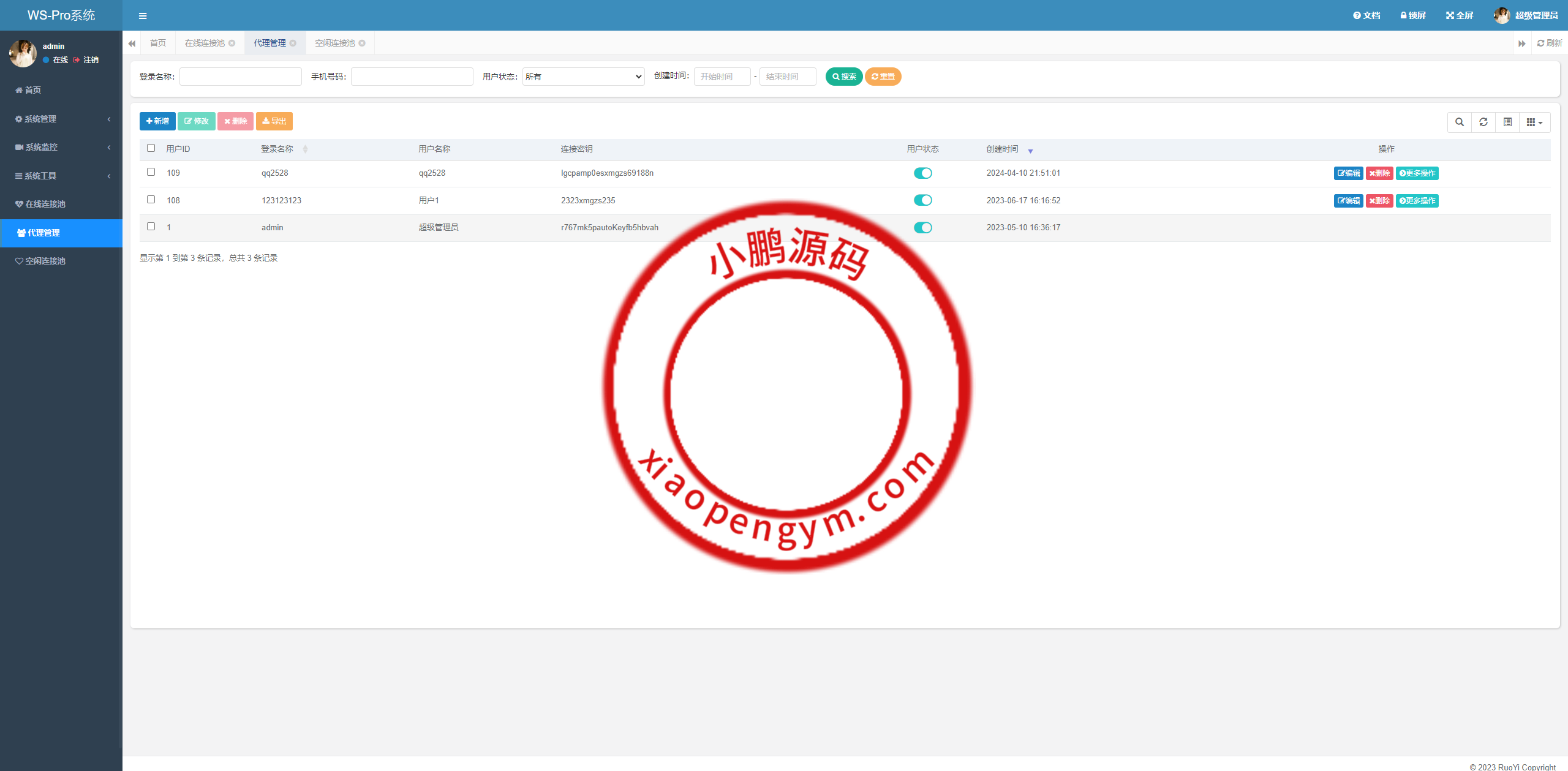The width and height of the screenshot is (1568, 771).
Task: Check the checkbox for user ID 108
Action: coord(151,200)
